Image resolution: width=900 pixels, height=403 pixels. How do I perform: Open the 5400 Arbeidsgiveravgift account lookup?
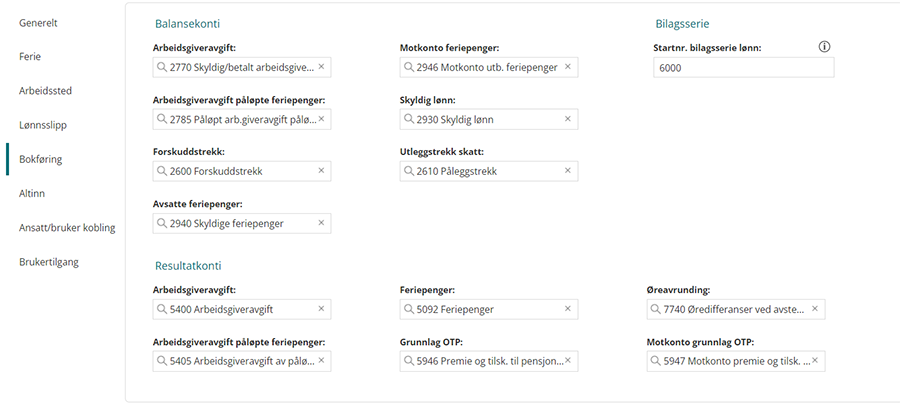point(242,309)
